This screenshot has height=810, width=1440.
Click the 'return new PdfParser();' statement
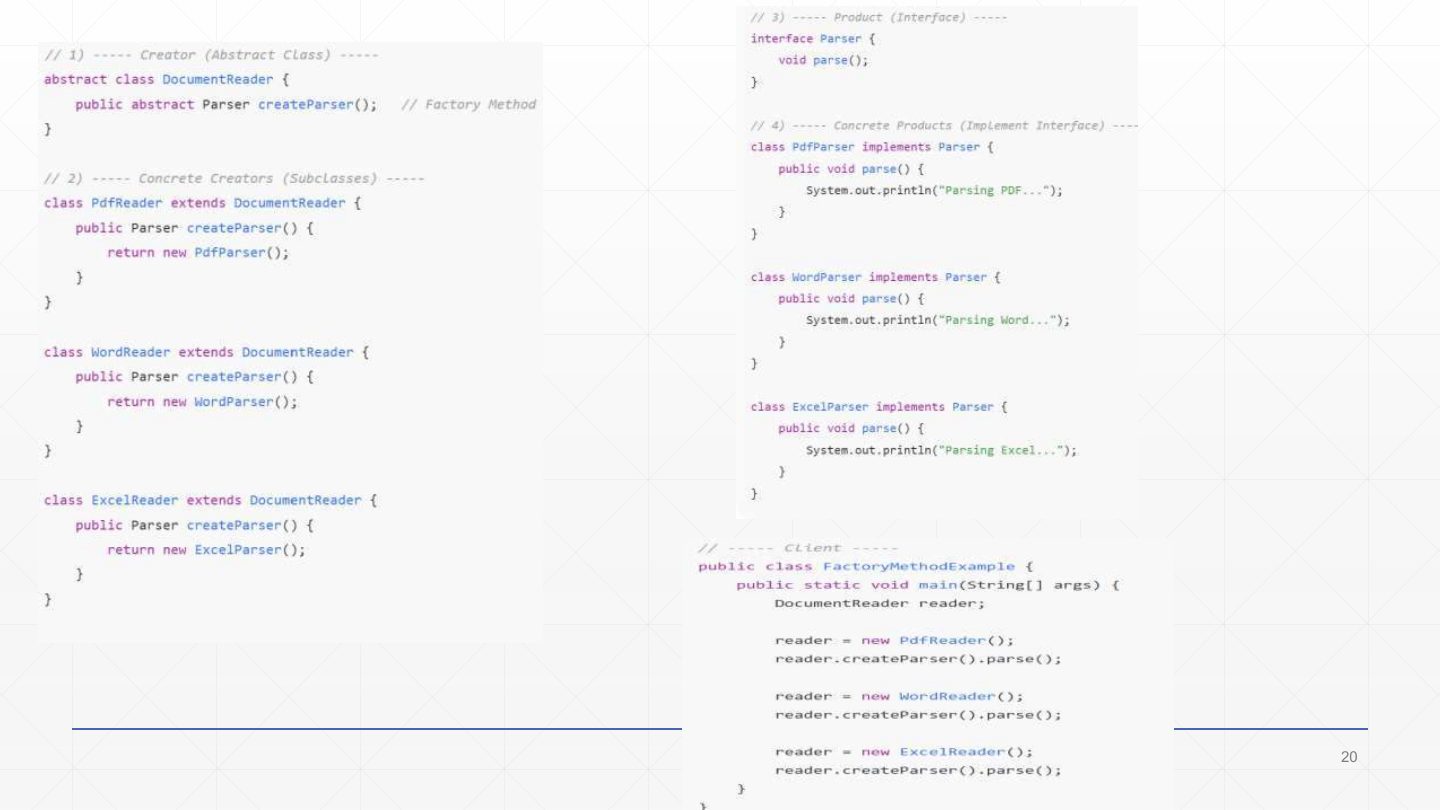[198, 253]
